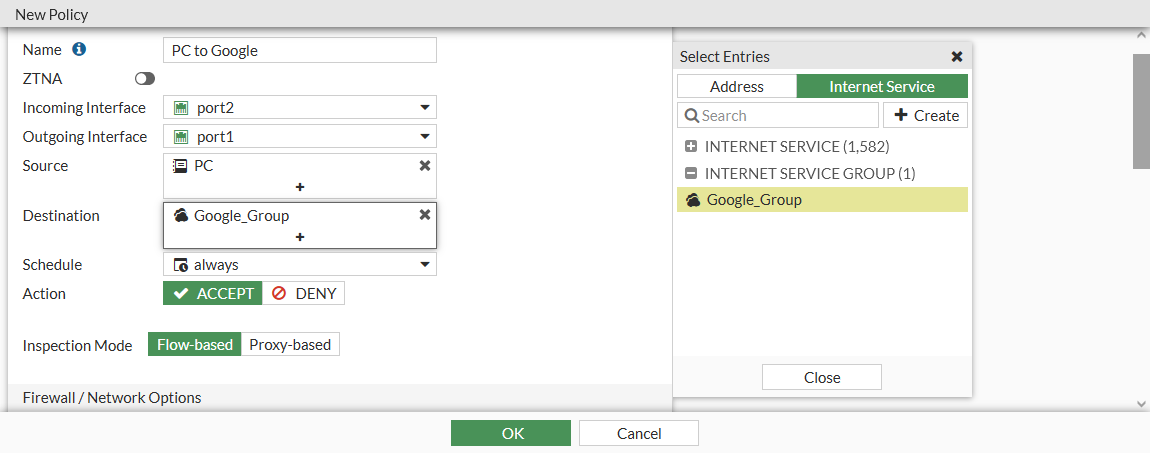Viewport: 1150px width, 453px height.
Task: Select Proxy-based inspection mode
Action: tap(290, 345)
